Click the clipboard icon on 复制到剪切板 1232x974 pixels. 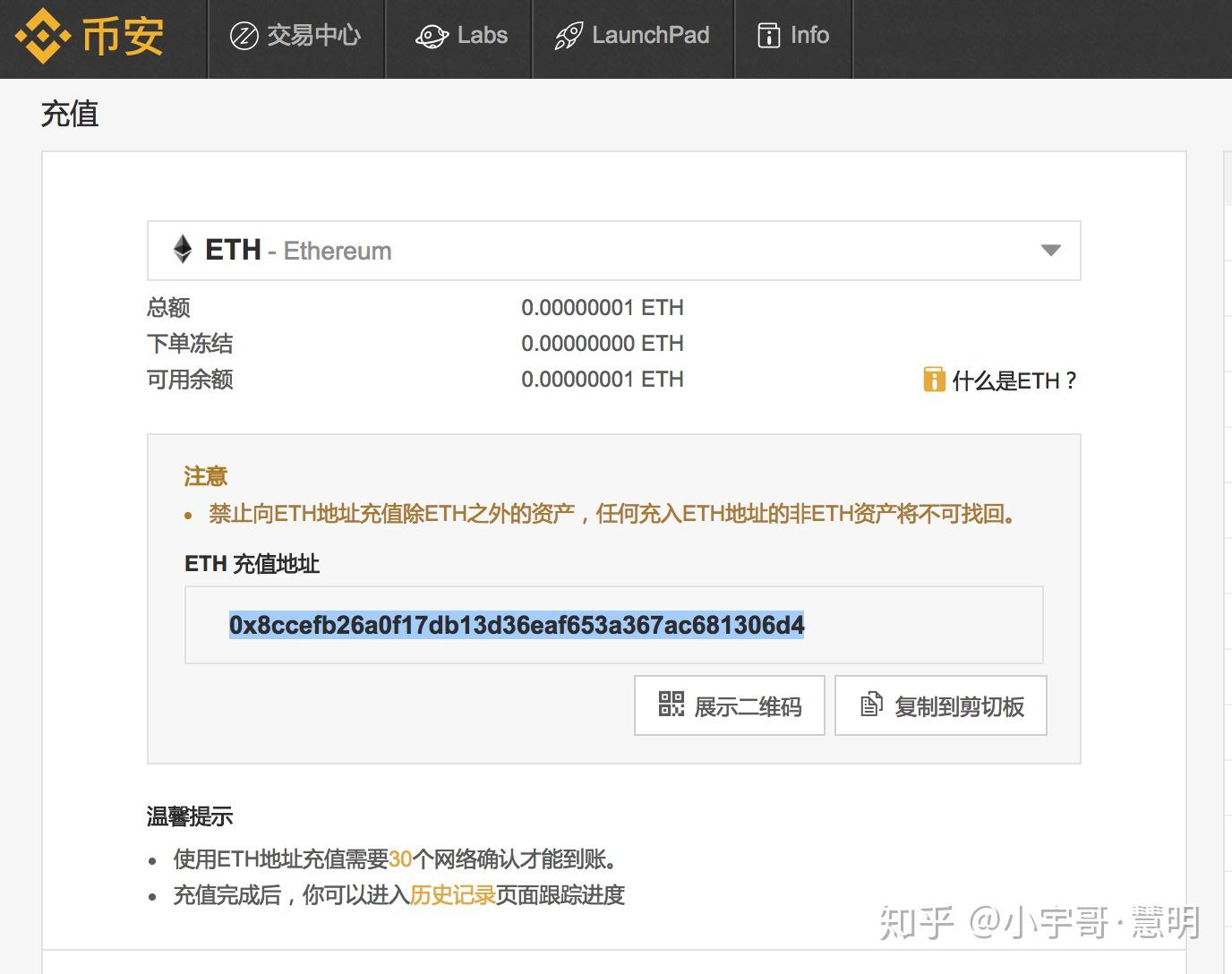coord(871,705)
